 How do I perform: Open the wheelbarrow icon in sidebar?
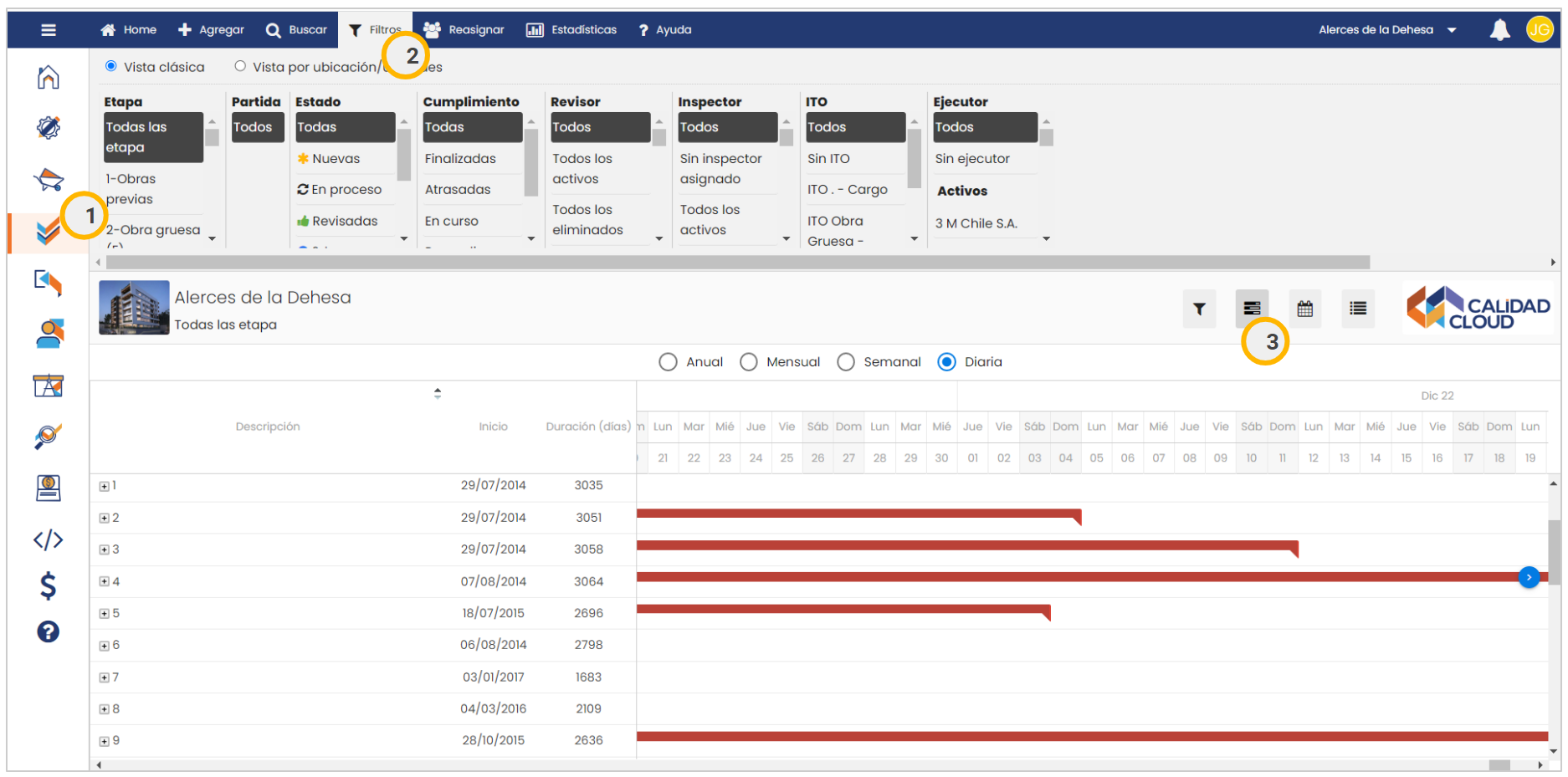49,179
